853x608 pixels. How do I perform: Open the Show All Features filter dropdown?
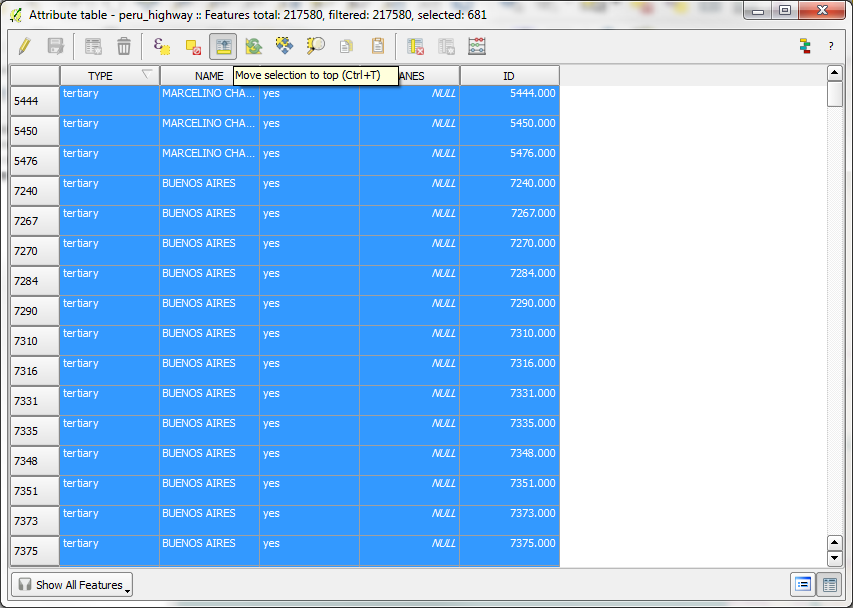coord(72,585)
